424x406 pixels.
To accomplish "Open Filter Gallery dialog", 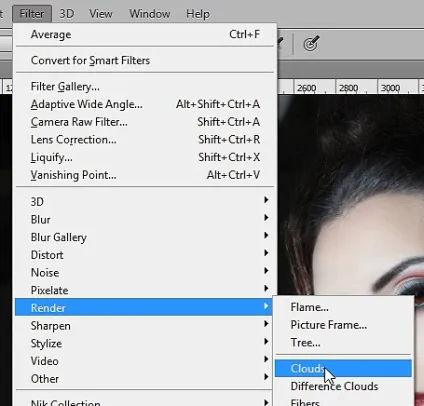I will [x=145, y=87].
